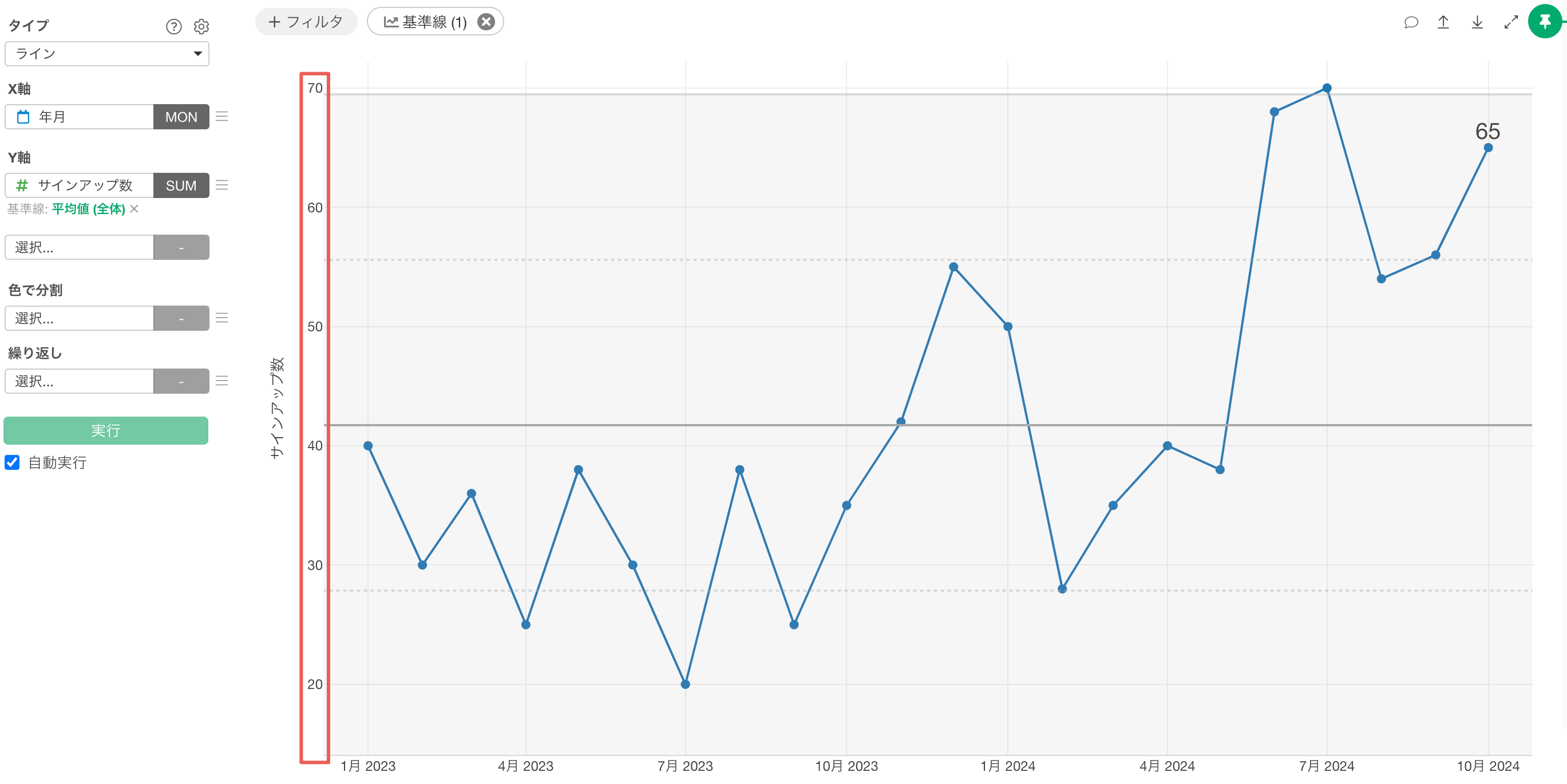
Task: Remove the 平均値 reference line setting
Action: pos(134,209)
